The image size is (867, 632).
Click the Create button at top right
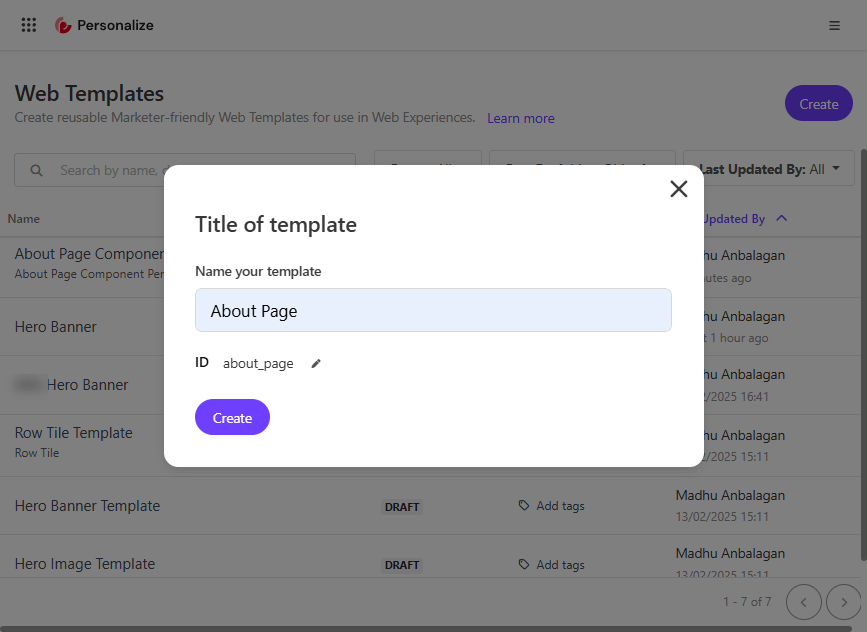[x=818, y=104]
